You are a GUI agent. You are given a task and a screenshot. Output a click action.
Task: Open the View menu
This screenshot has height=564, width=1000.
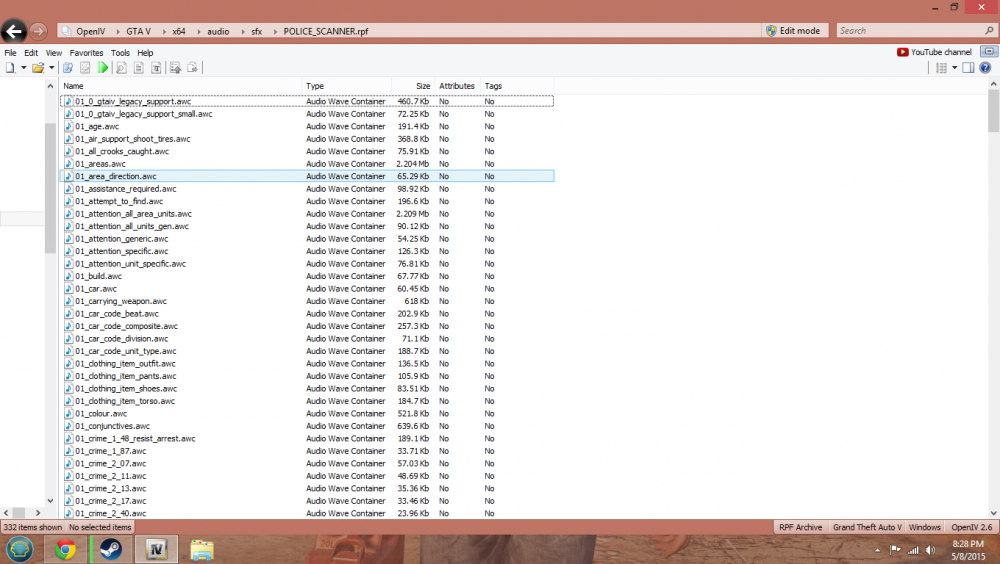click(54, 53)
